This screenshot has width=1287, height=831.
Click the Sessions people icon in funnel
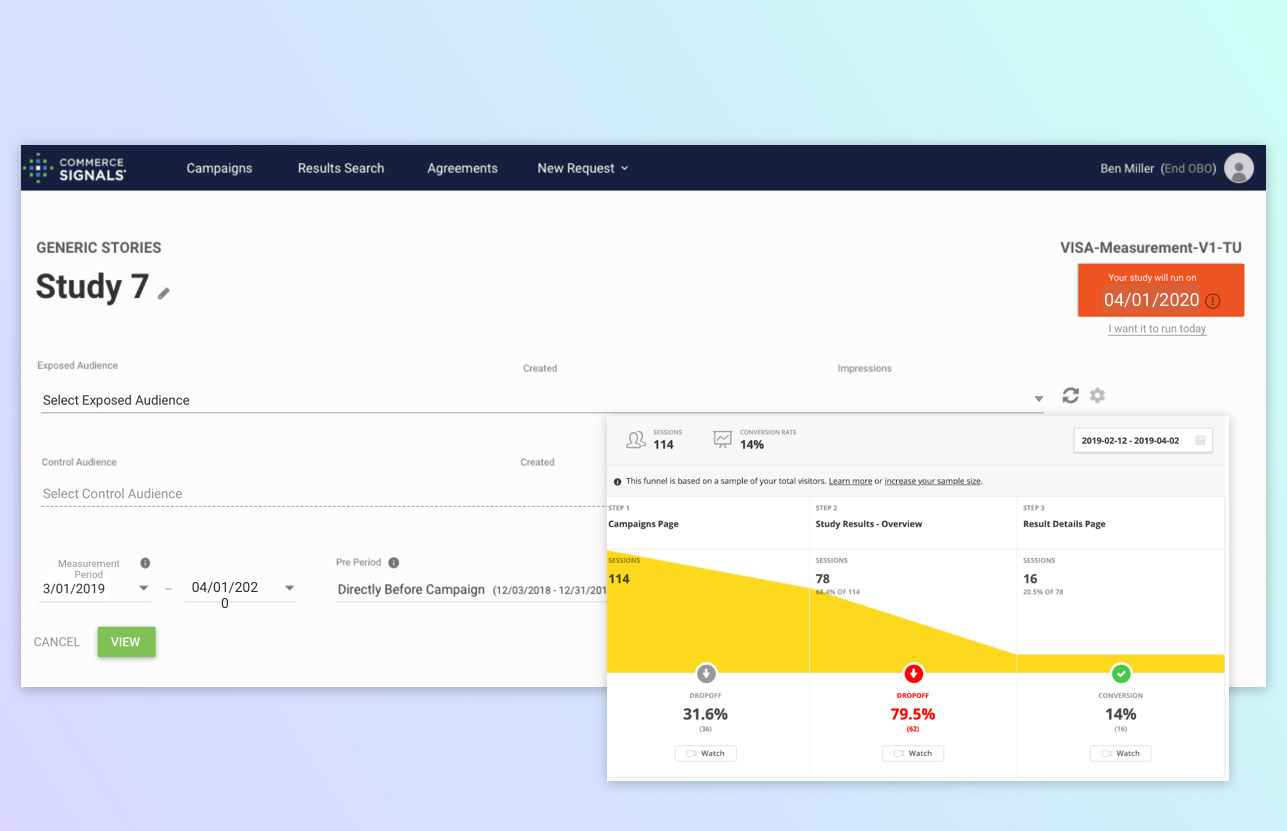click(635, 439)
